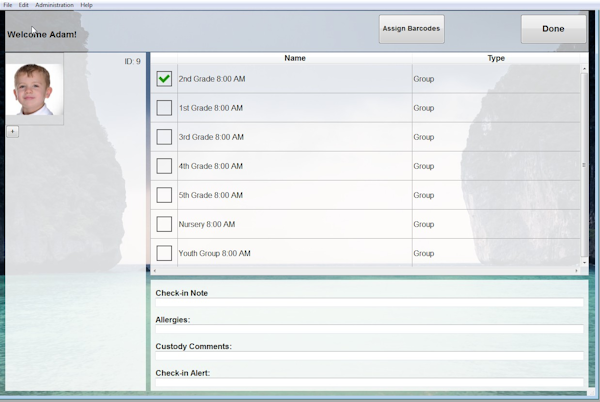Sort by the Type column header
The height and width of the screenshot is (402, 600).
point(496,58)
